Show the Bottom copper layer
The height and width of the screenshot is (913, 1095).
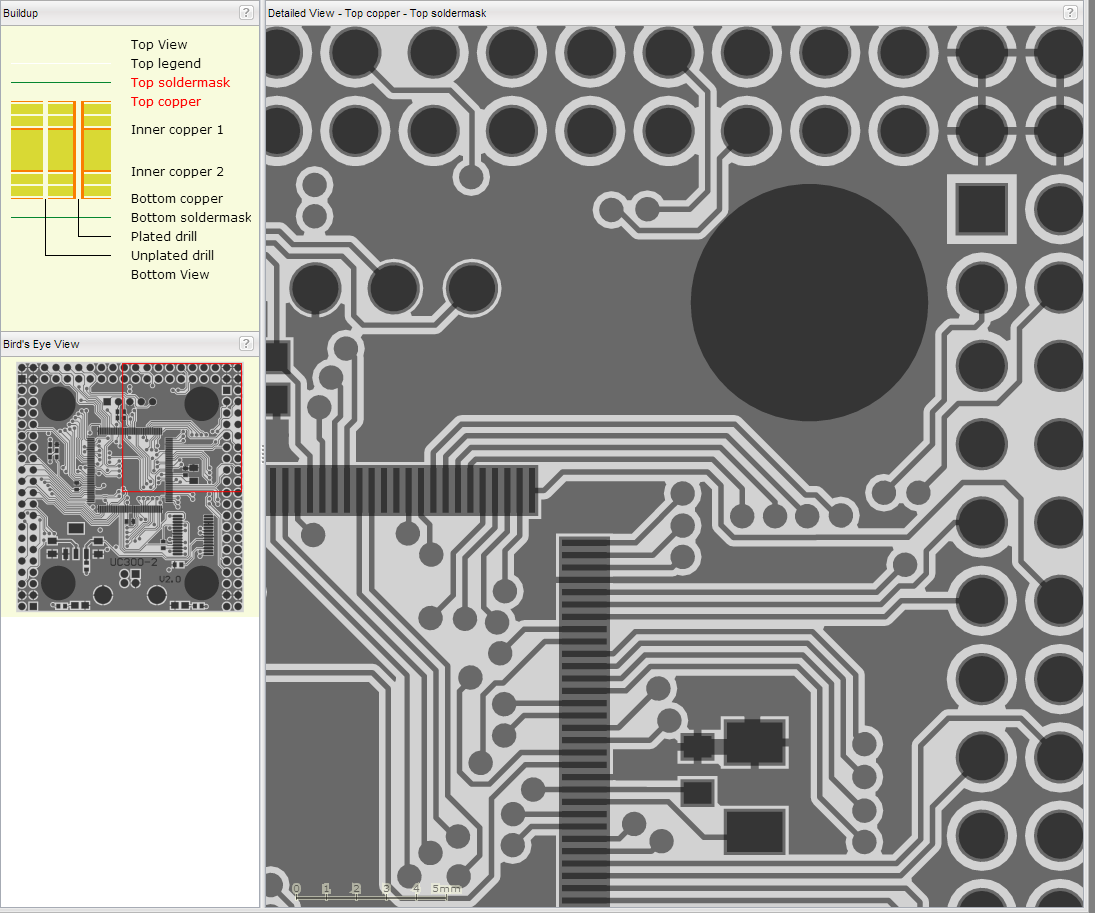[x=176, y=199]
